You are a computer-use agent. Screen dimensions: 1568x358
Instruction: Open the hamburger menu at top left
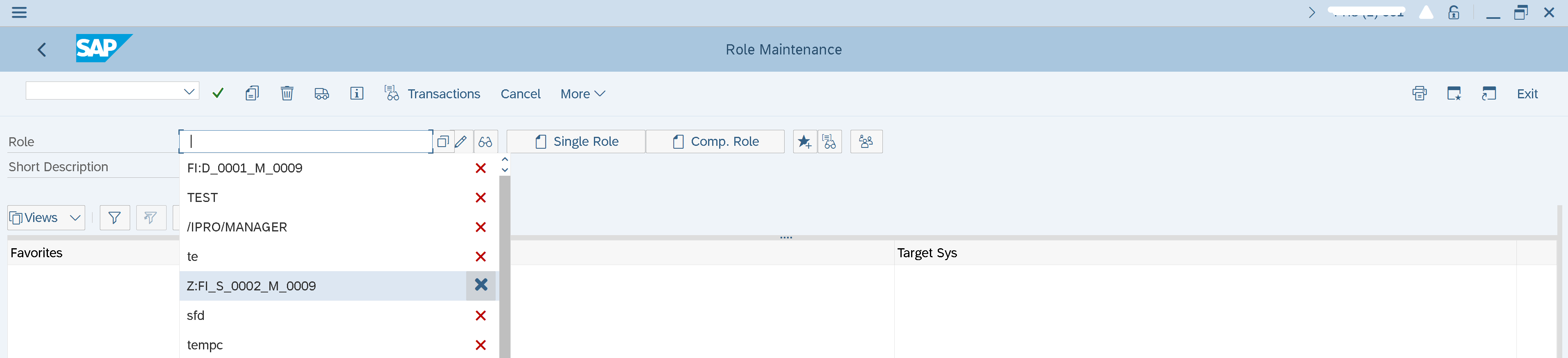[20, 12]
